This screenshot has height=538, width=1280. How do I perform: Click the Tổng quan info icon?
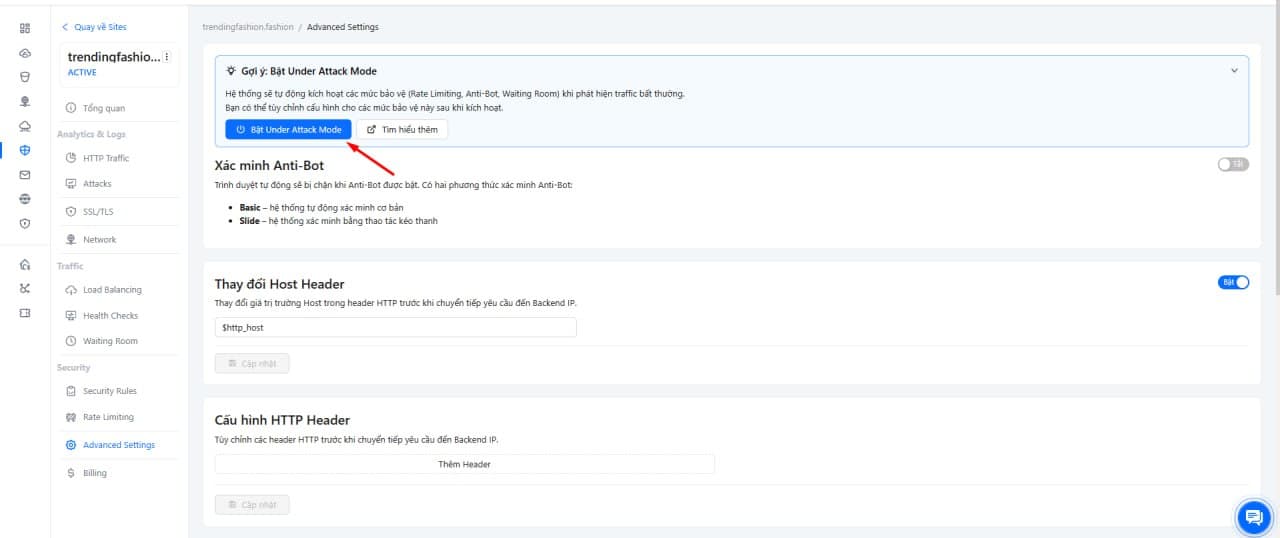coord(71,108)
